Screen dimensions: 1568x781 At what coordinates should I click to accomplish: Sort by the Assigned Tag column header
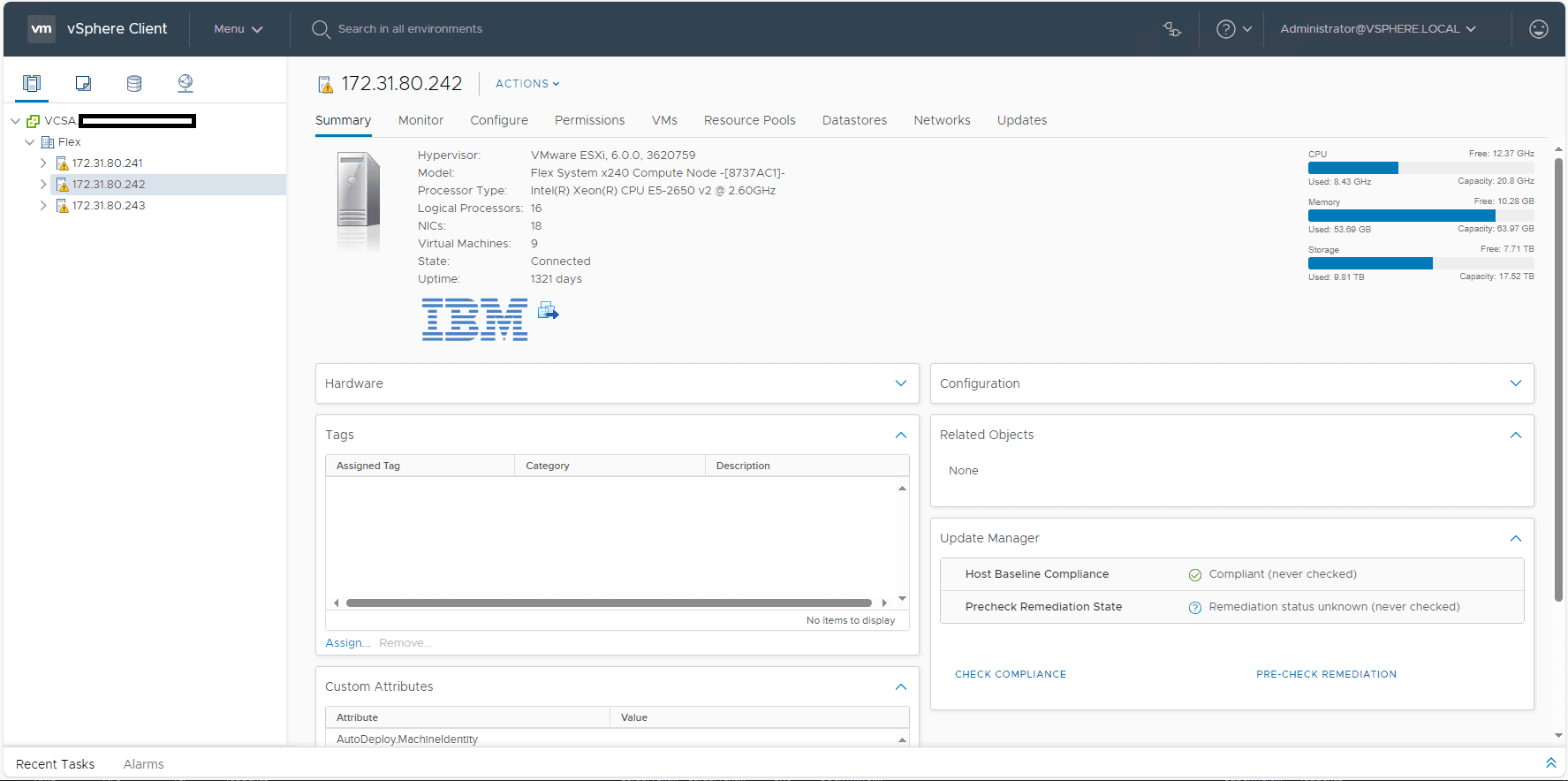[x=420, y=466]
